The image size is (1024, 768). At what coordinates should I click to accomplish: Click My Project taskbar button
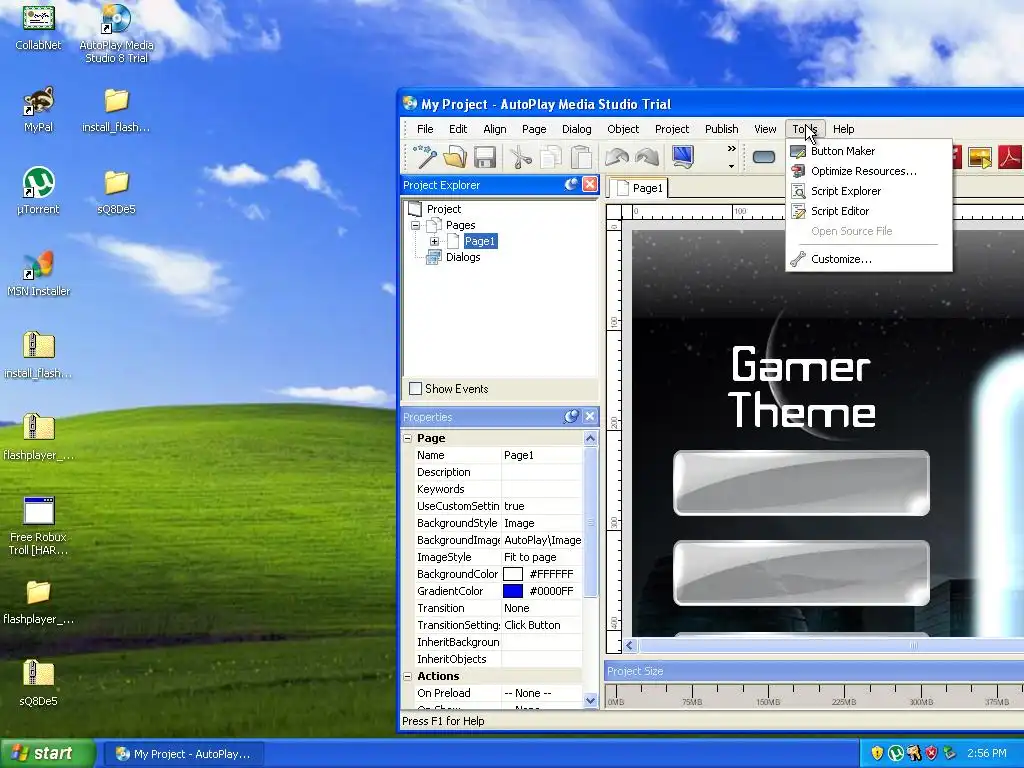184,754
